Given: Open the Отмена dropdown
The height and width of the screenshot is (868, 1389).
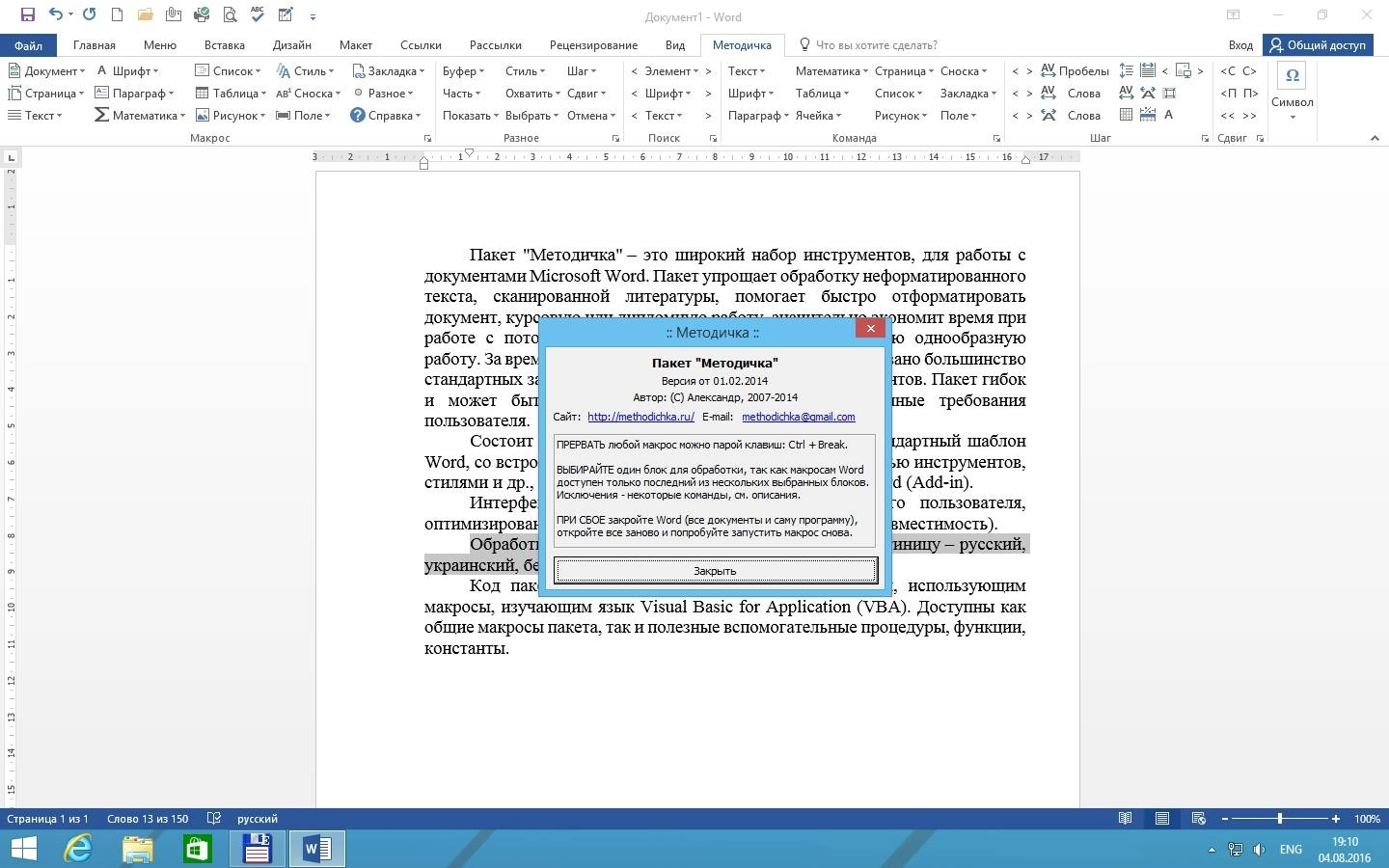Looking at the screenshot, I should (590, 115).
